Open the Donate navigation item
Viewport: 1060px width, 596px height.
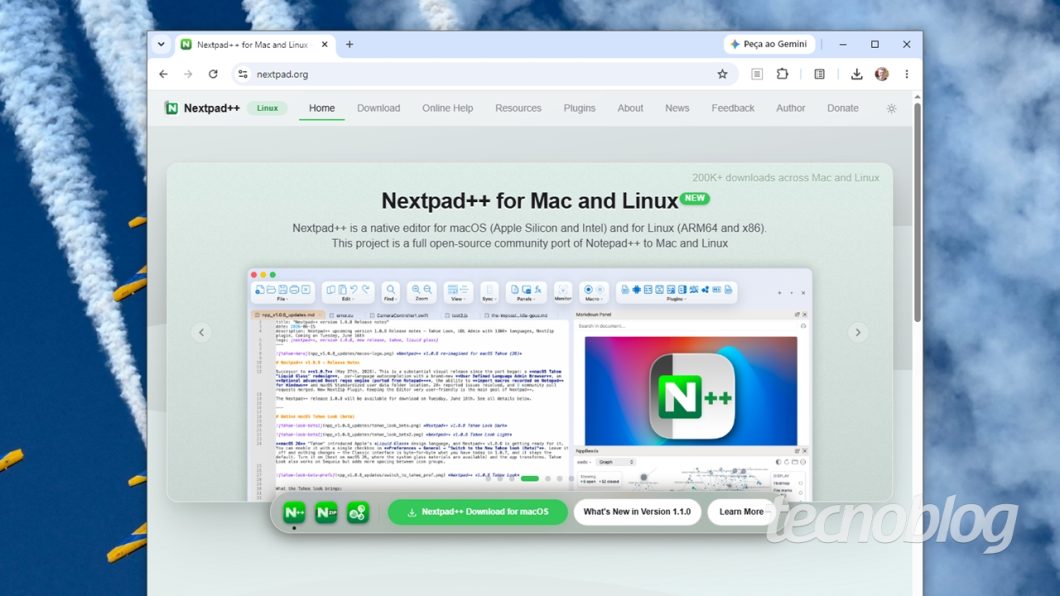point(842,108)
